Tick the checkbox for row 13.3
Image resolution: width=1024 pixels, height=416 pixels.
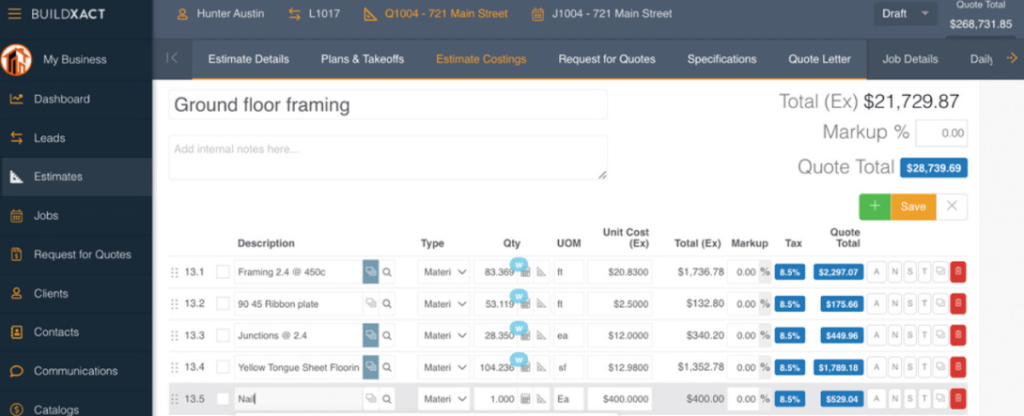[223, 336]
